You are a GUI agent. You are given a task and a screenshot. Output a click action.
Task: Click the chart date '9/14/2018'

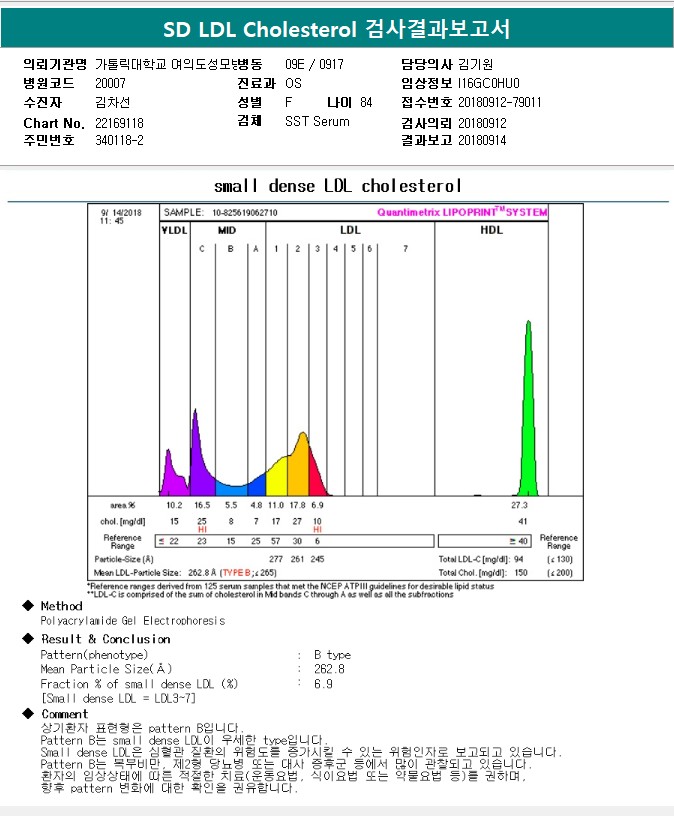coord(121,212)
